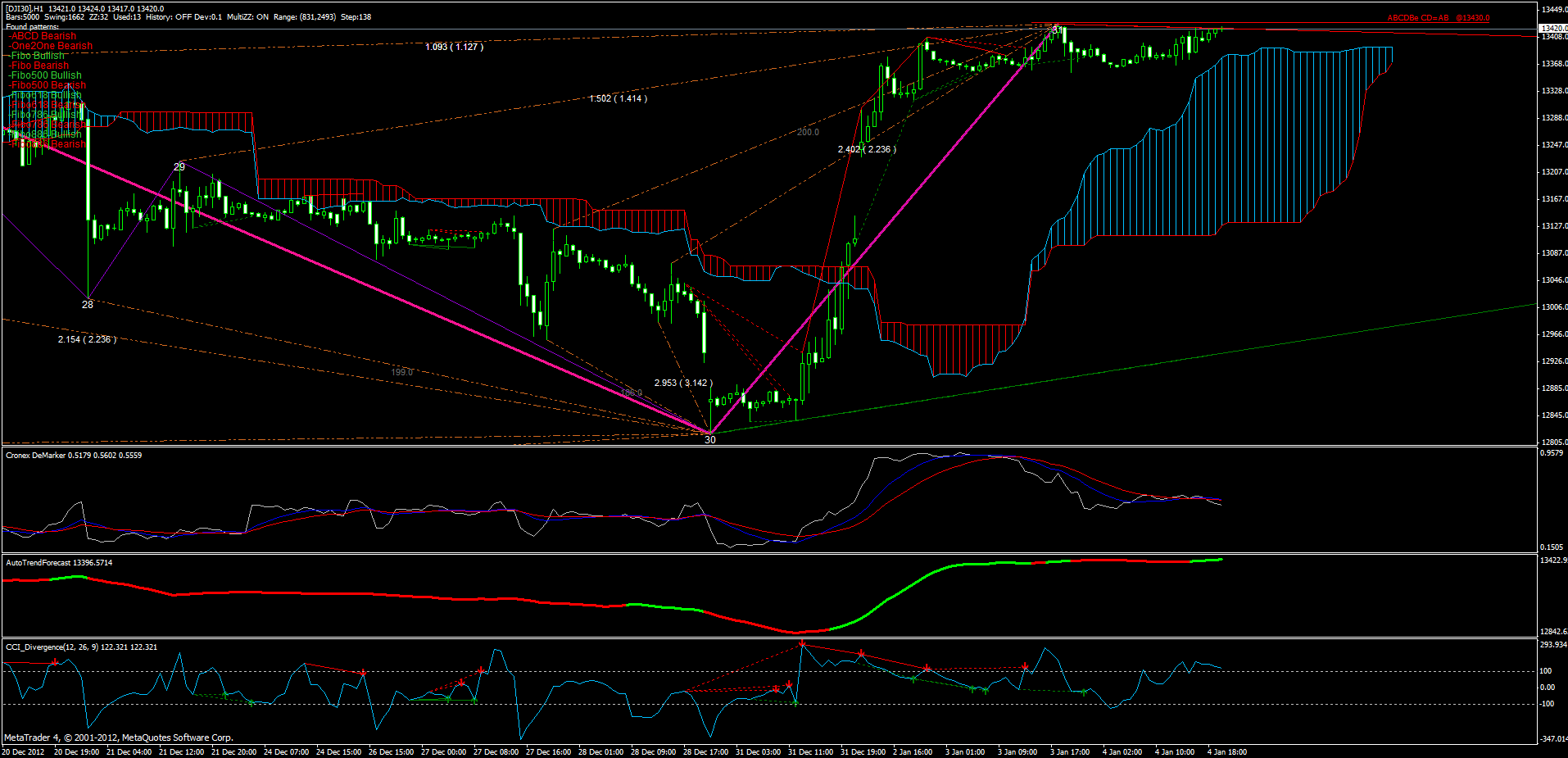Click the '1.093 ( 1.127 )' ratio label

[455, 47]
